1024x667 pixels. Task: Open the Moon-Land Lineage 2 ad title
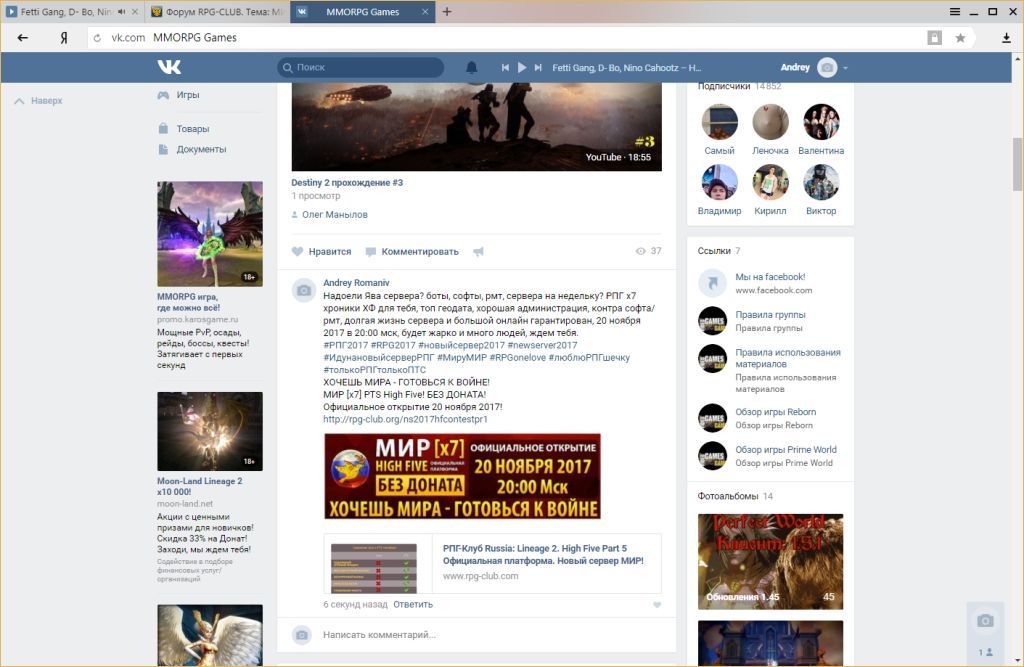point(199,486)
